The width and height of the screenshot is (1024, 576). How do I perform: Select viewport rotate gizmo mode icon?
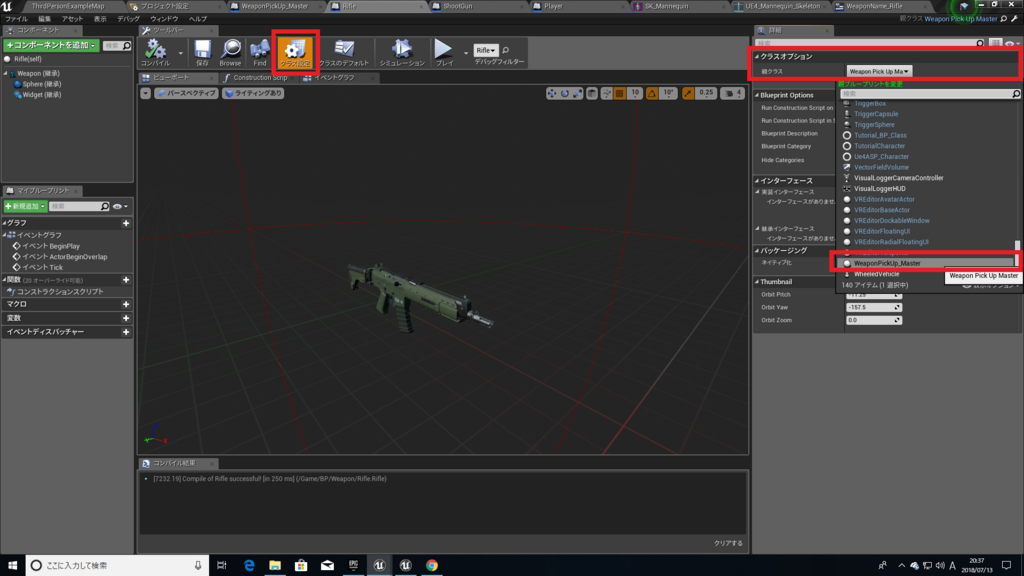(565, 93)
